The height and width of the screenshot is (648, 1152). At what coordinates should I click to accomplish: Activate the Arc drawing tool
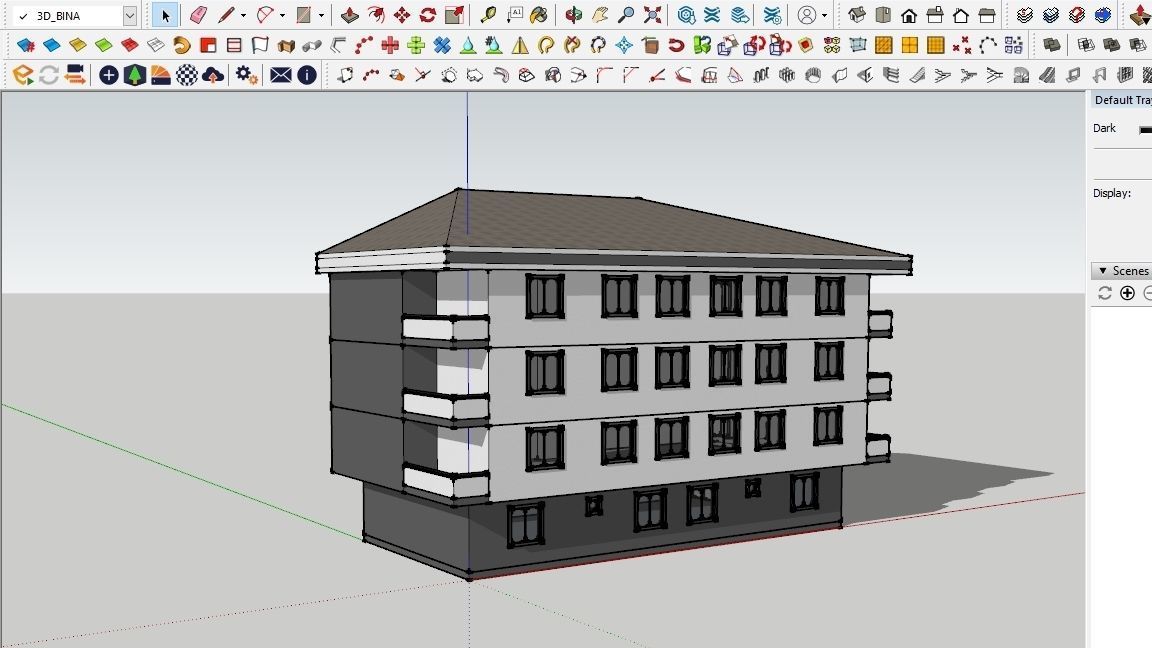tap(264, 15)
